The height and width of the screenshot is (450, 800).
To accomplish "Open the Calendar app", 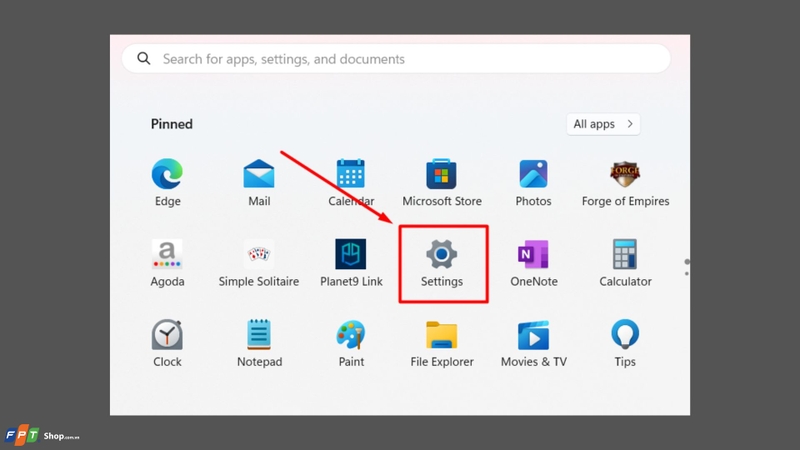I will pyautogui.click(x=351, y=173).
